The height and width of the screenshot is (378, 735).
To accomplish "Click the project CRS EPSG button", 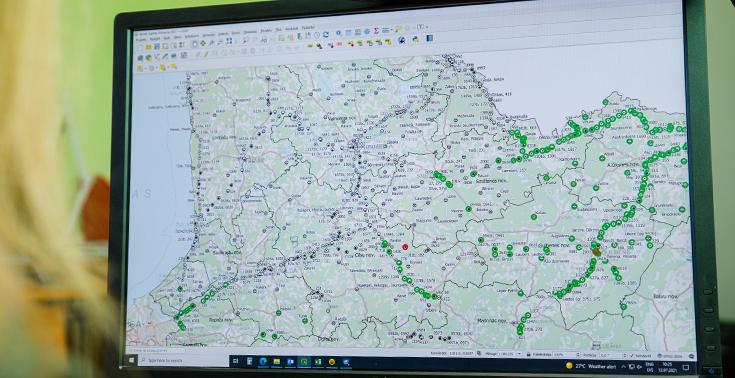I will point(670,356).
